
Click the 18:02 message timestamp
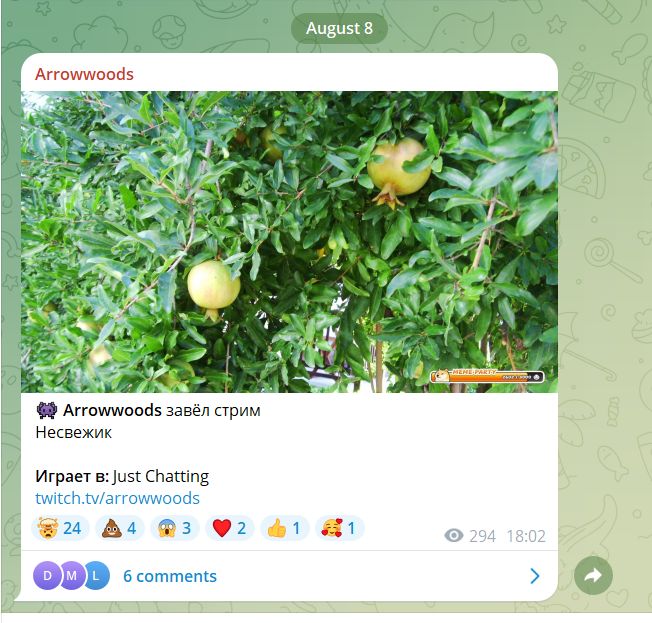(526, 536)
